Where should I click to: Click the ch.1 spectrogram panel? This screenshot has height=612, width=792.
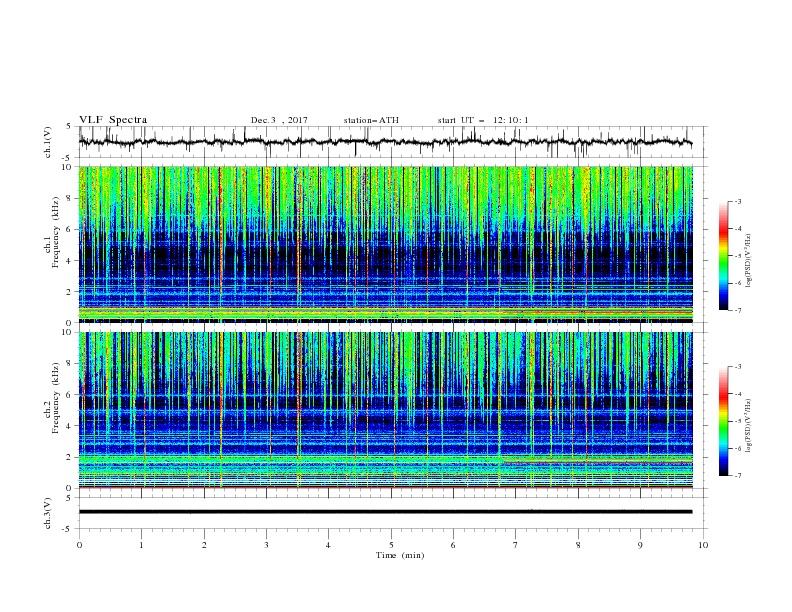pos(385,244)
